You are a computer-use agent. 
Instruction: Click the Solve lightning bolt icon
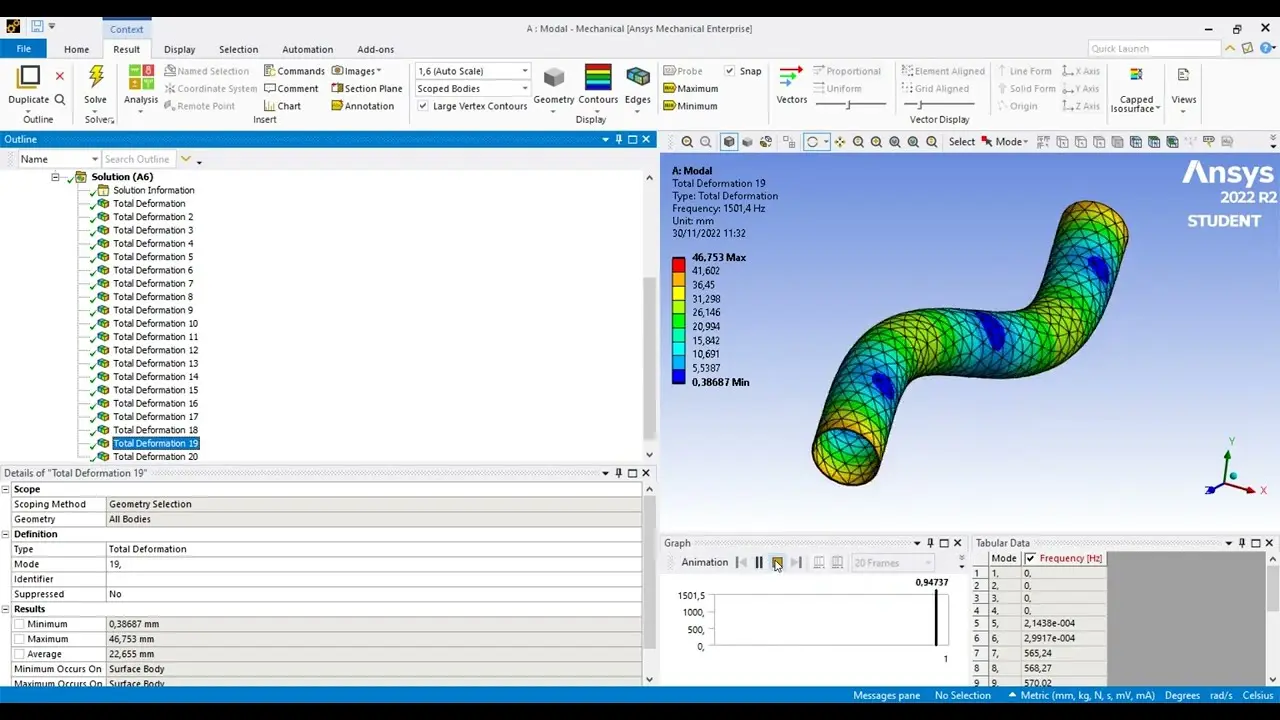point(96,77)
